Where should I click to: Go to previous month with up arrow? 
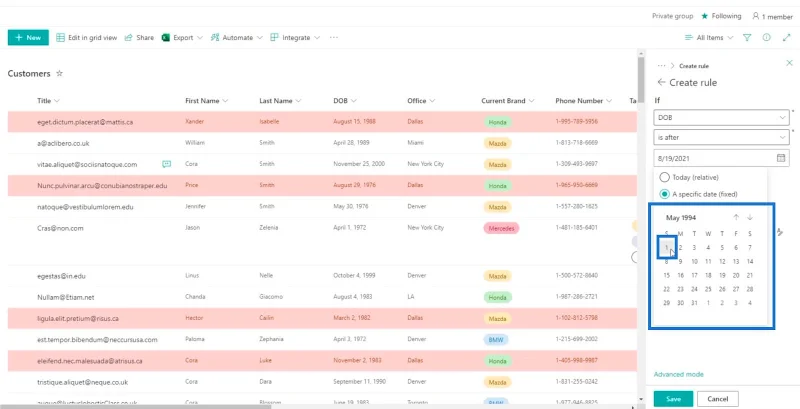pos(736,217)
